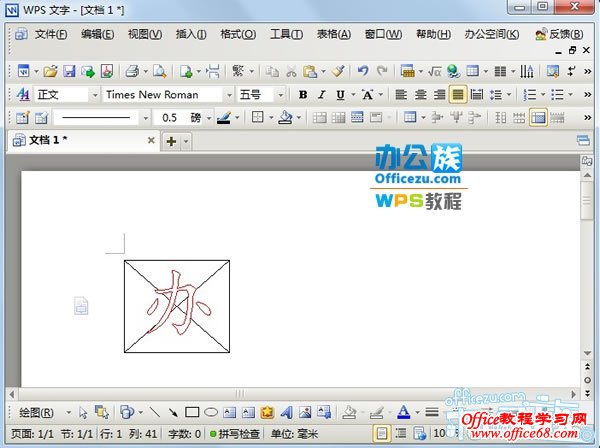Apply distributed alignment

click(477, 94)
